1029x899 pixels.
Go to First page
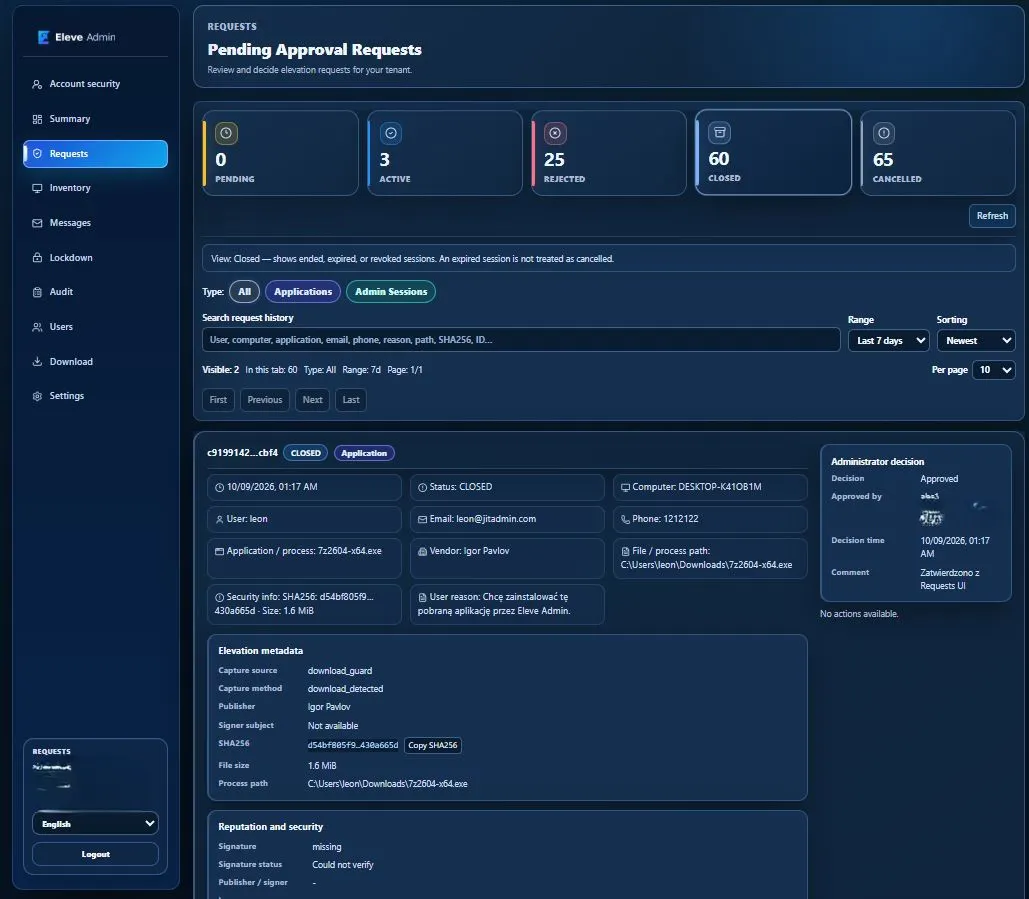tap(218, 400)
